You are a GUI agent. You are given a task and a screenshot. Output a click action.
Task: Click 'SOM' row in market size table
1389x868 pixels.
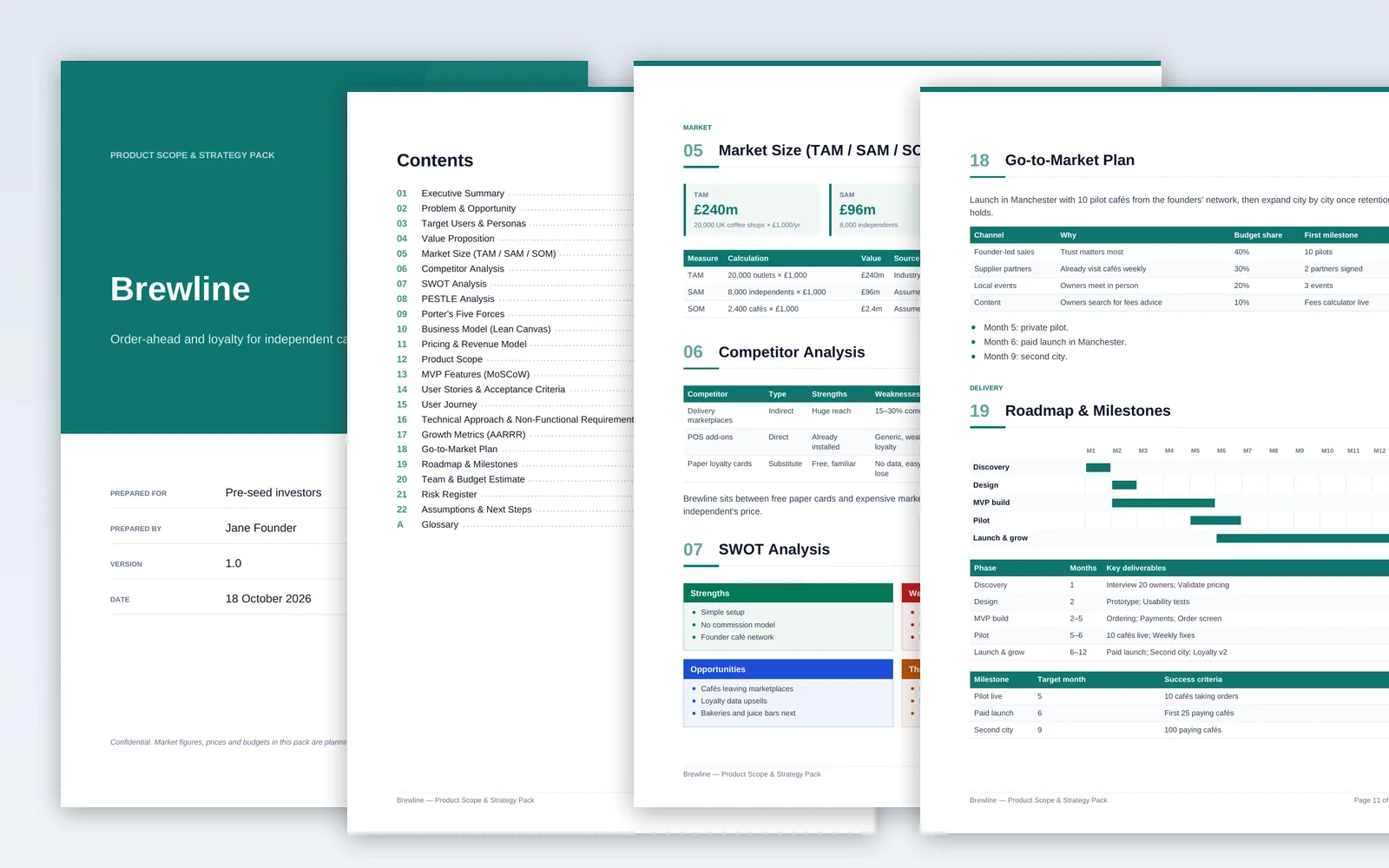[x=801, y=309]
